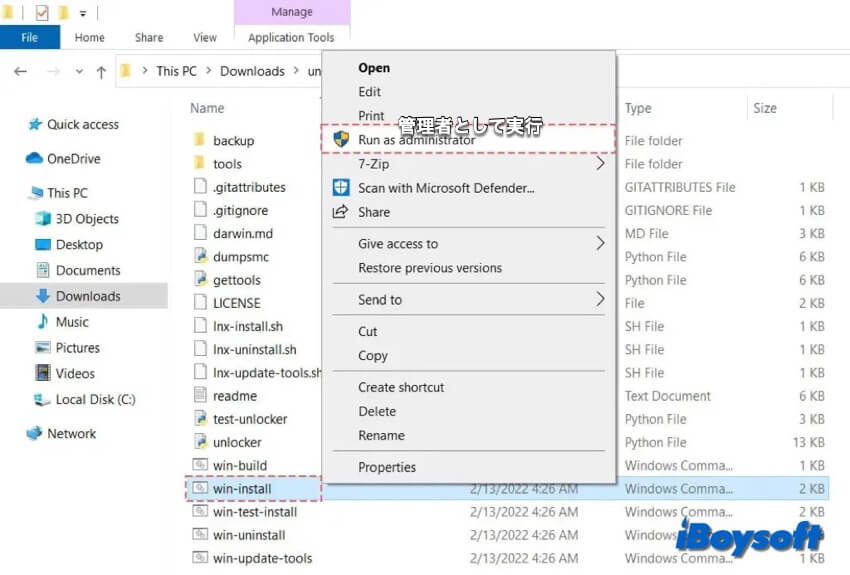
Task: Expand Give access to submenu
Action: click(469, 244)
